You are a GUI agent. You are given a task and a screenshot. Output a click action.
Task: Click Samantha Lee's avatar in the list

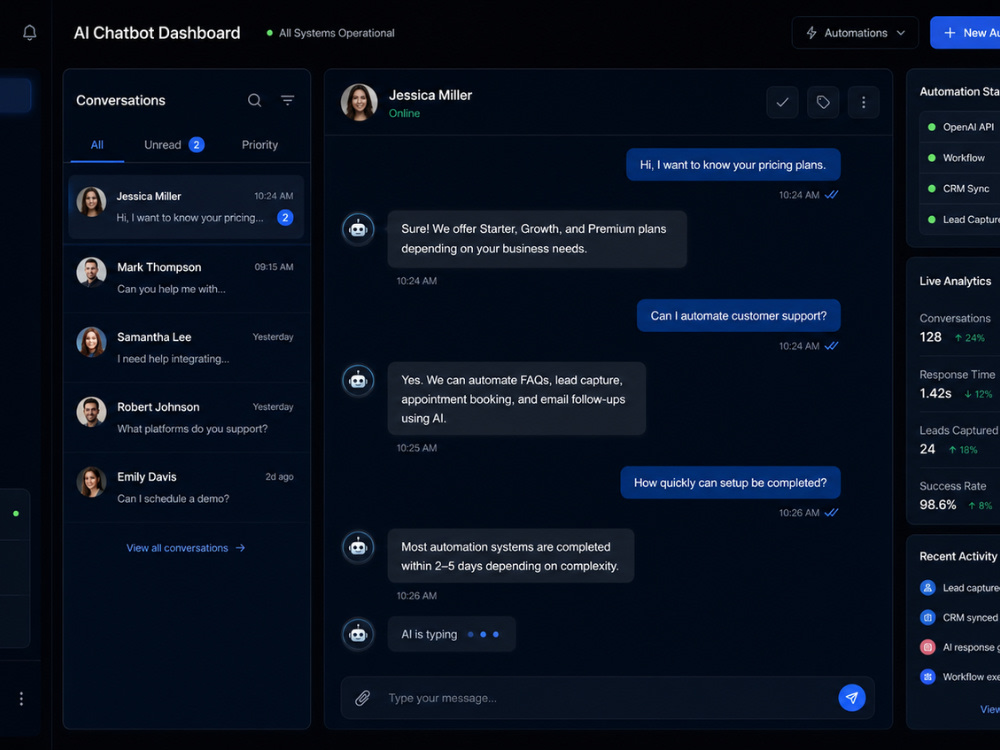point(91,342)
